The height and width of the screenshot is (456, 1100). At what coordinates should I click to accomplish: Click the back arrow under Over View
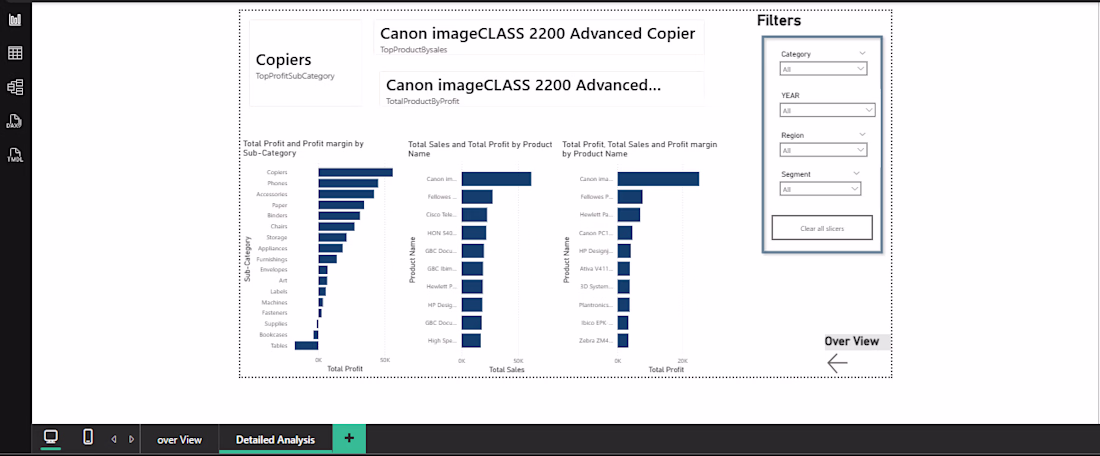(837, 363)
